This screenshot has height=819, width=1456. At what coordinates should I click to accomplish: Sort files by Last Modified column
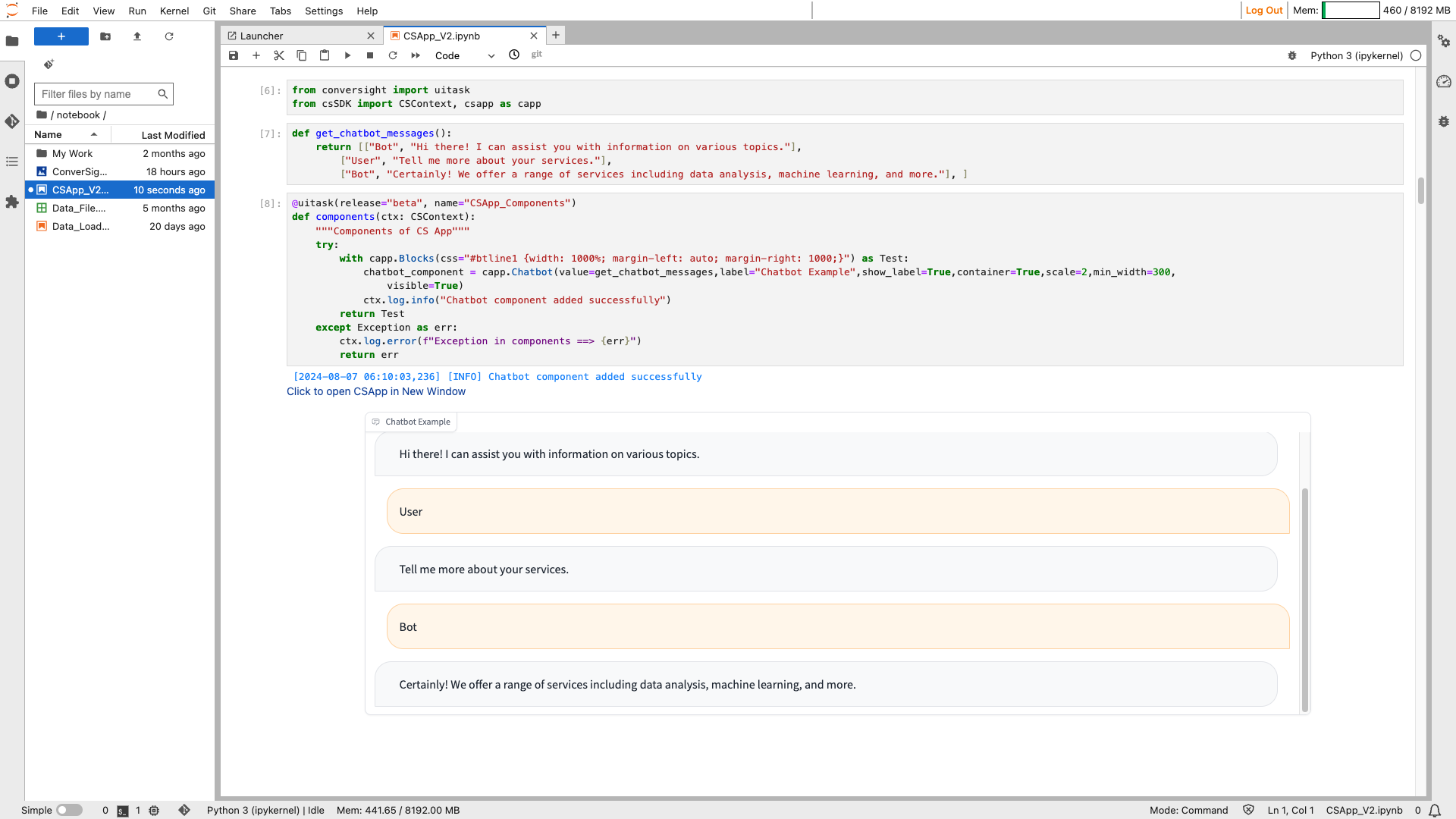(x=173, y=135)
